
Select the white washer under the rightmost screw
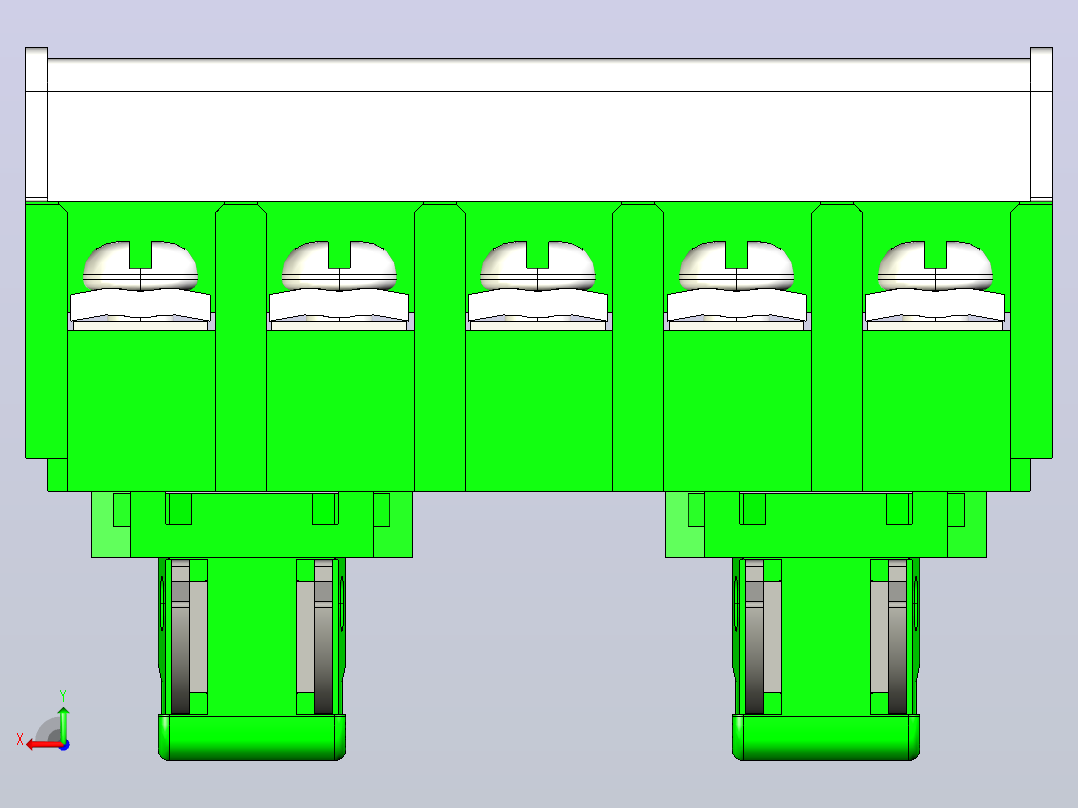pyautogui.click(x=935, y=305)
